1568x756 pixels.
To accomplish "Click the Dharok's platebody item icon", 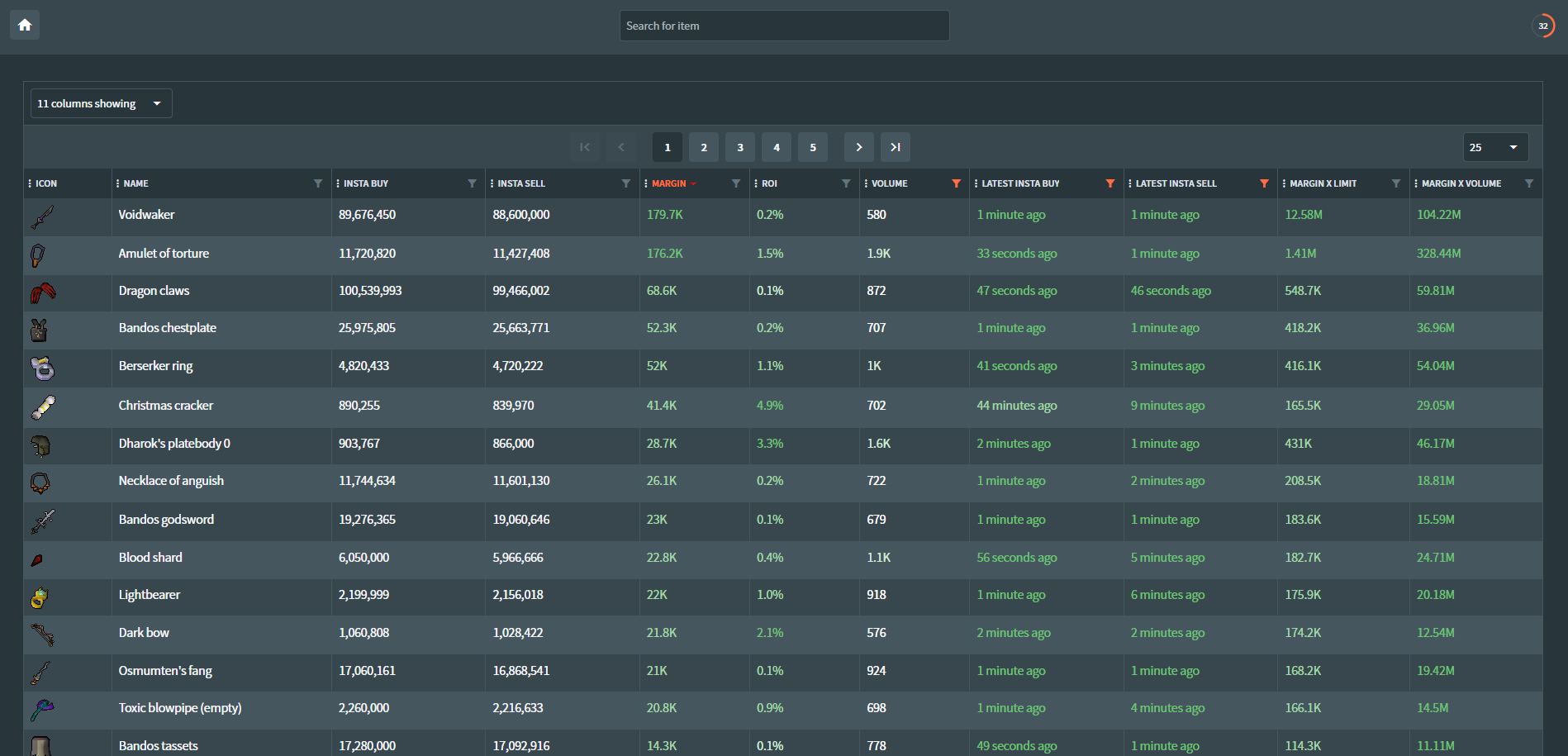I will [40, 445].
